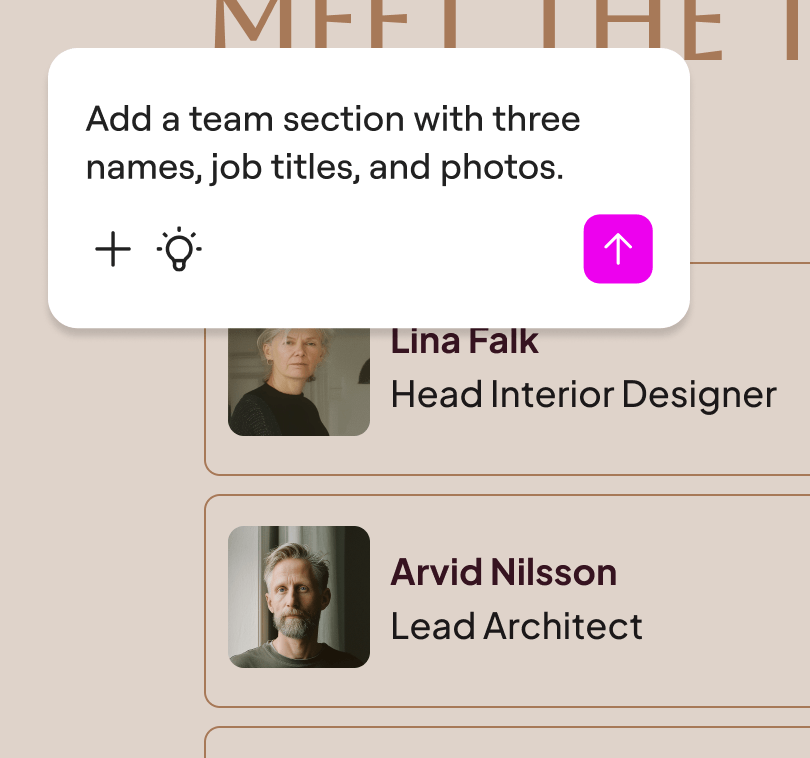Image resolution: width=810 pixels, height=758 pixels.
Task: Select the partially visible third team card
Action: coord(500,745)
